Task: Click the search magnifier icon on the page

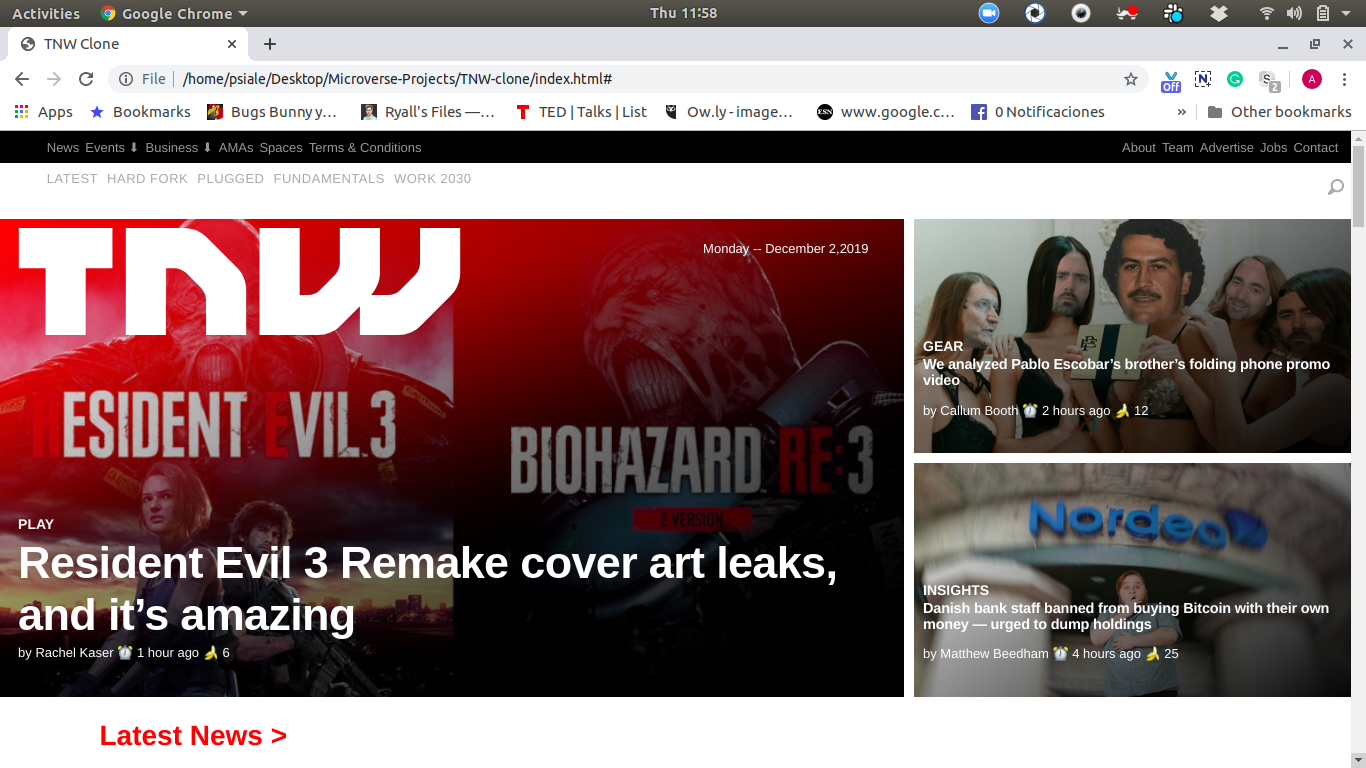Action: (x=1335, y=187)
